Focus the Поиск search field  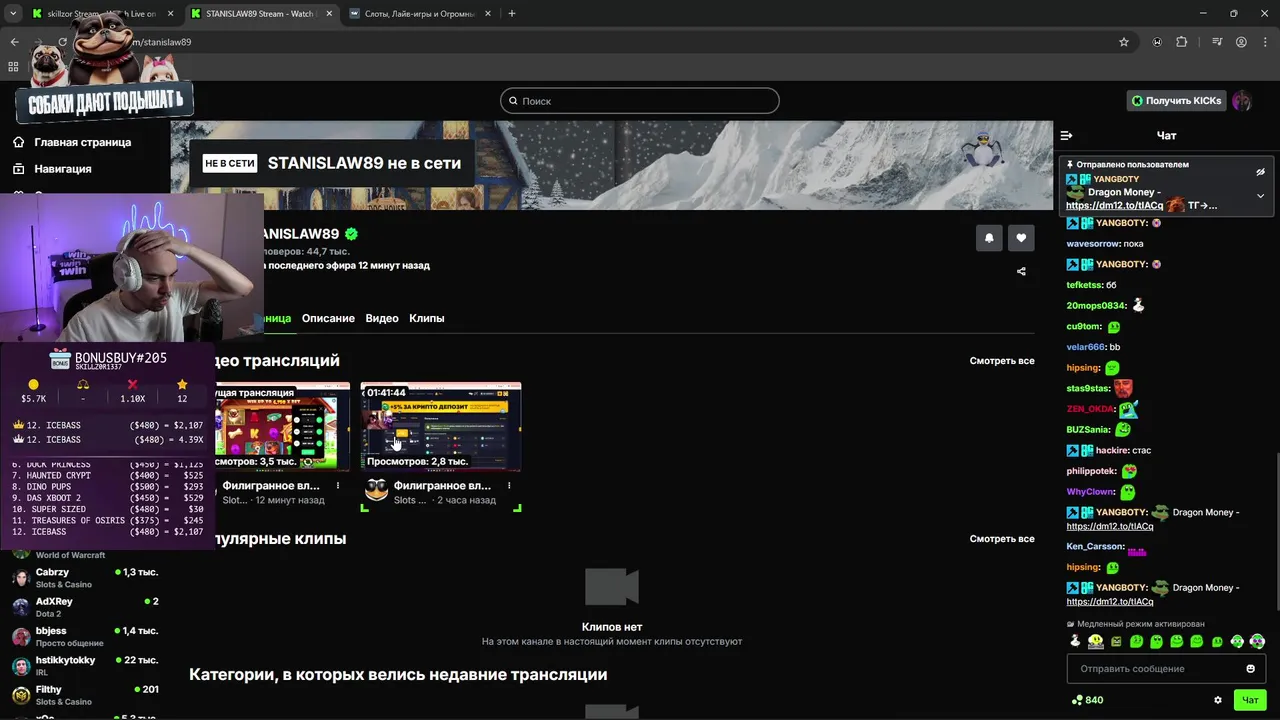tap(639, 101)
